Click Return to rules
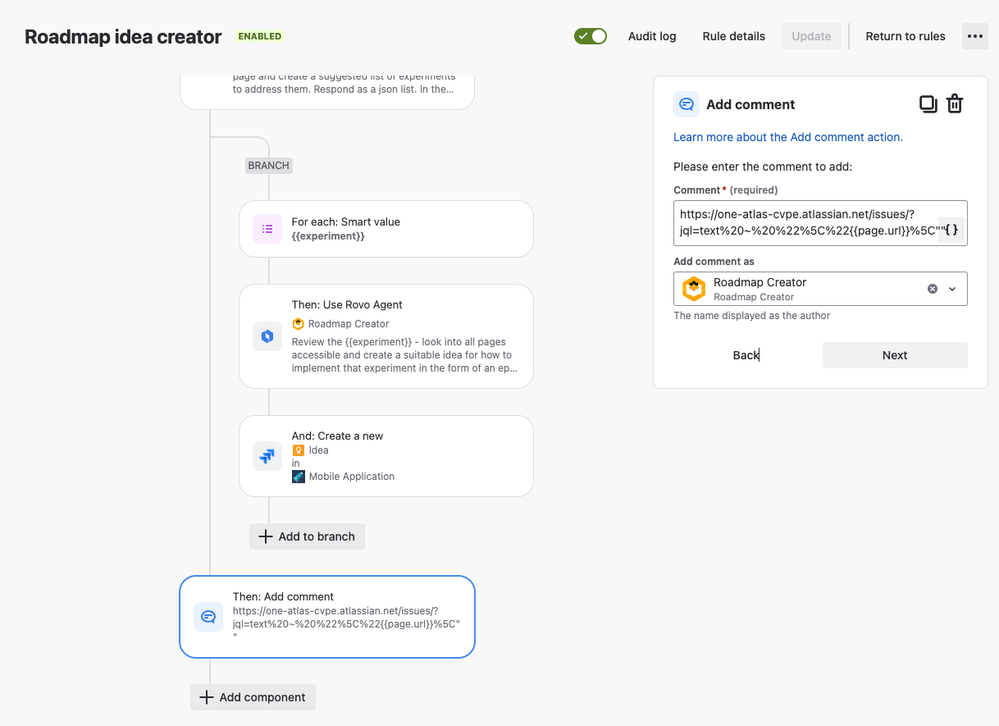The image size is (999, 726). pyautogui.click(x=905, y=36)
